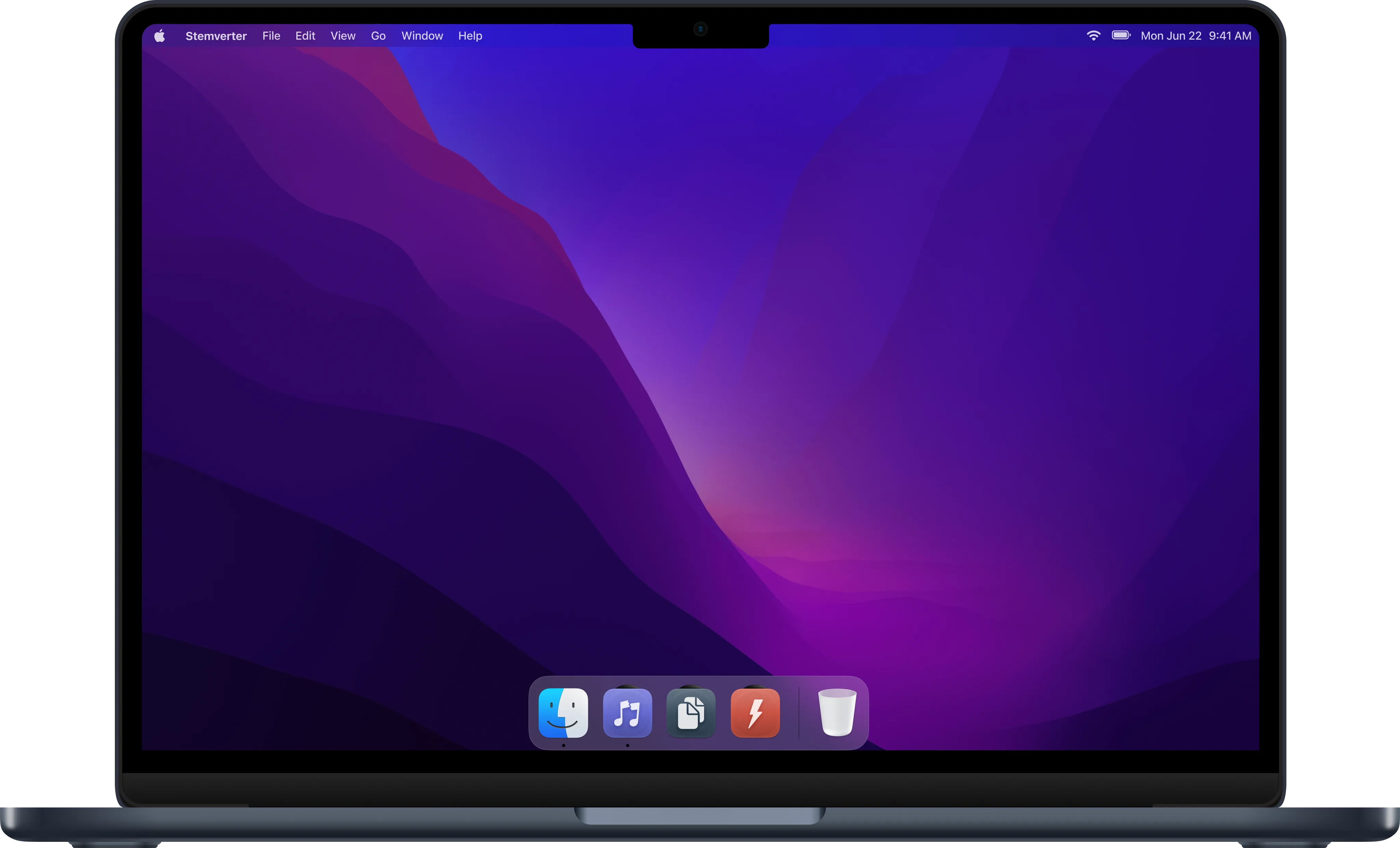Open the Window menu

click(421, 35)
